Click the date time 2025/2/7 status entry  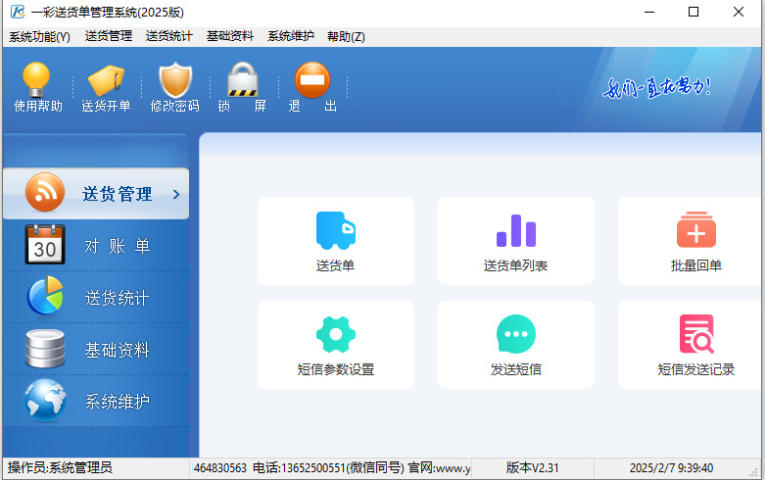point(671,468)
